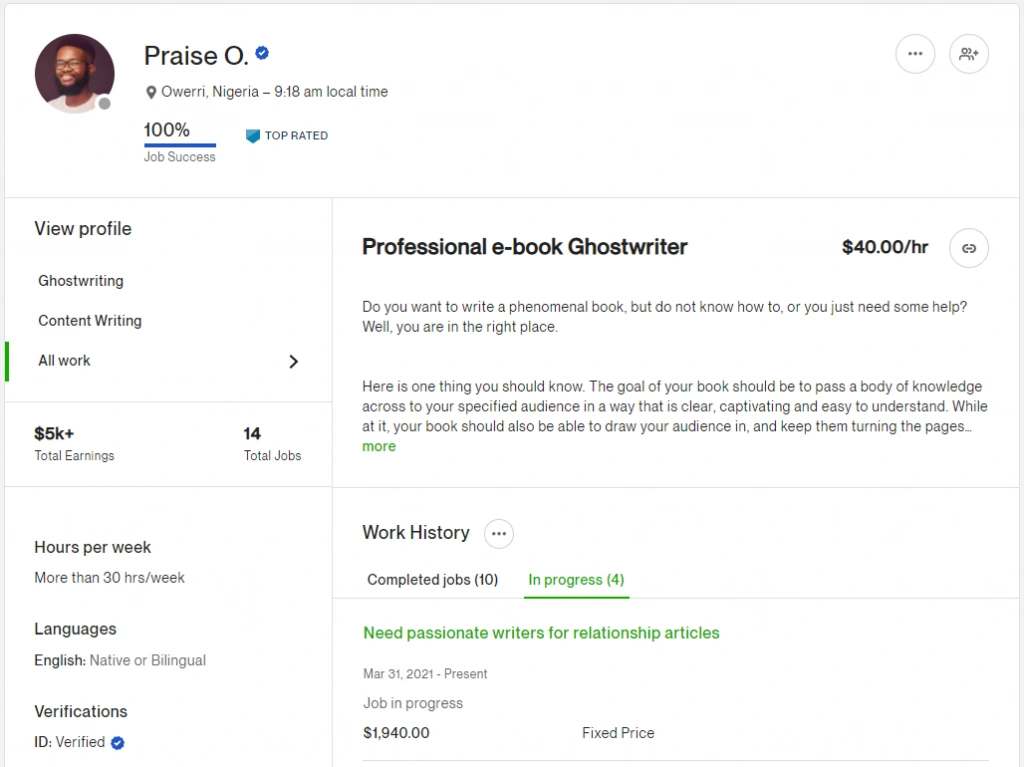Click the 100% Job Success progress bar
1024x767 pixels.
180,145
